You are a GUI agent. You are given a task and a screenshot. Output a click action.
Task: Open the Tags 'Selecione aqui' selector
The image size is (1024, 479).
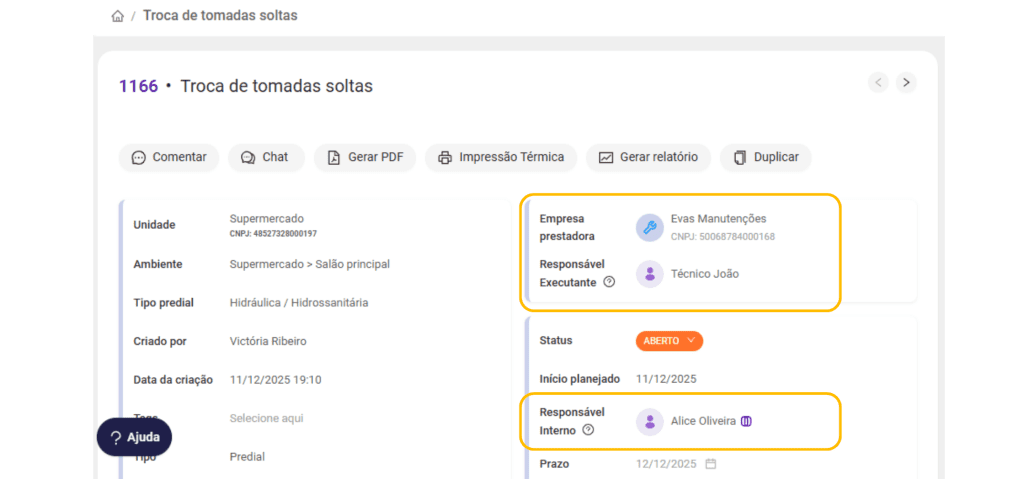(x=266, y=418)
